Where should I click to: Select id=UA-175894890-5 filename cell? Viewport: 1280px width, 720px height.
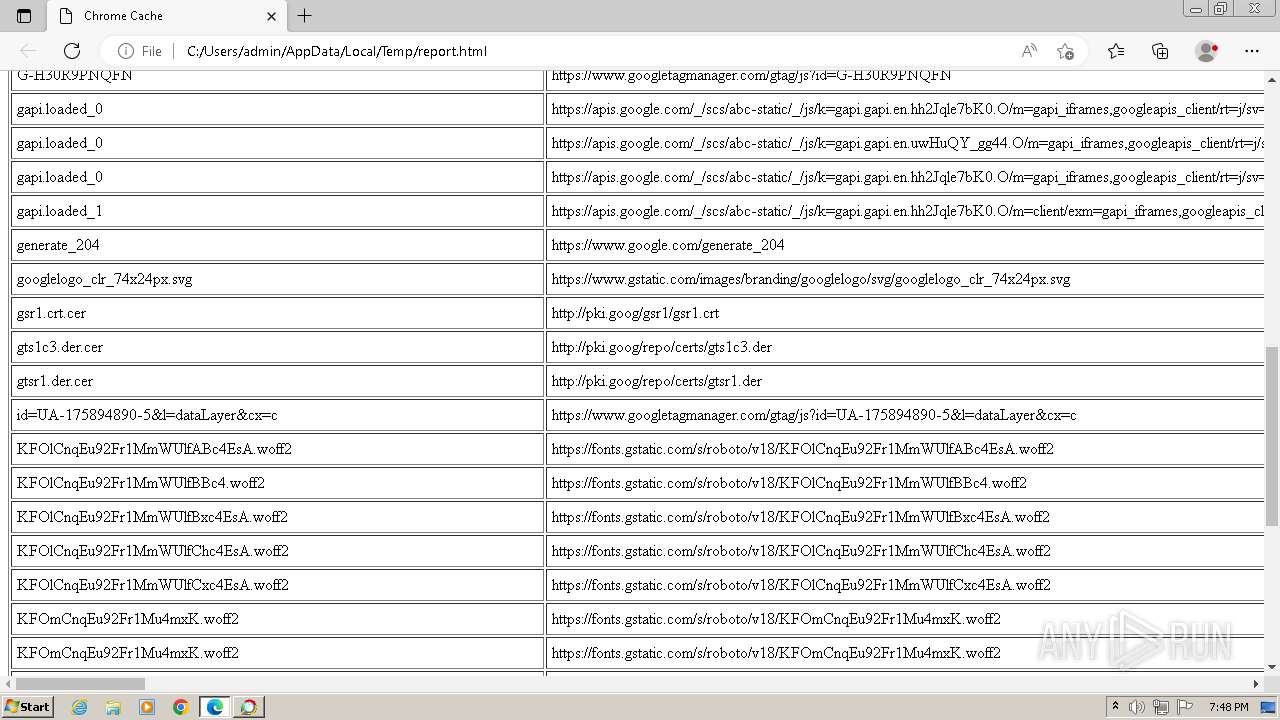coord(277,415)
